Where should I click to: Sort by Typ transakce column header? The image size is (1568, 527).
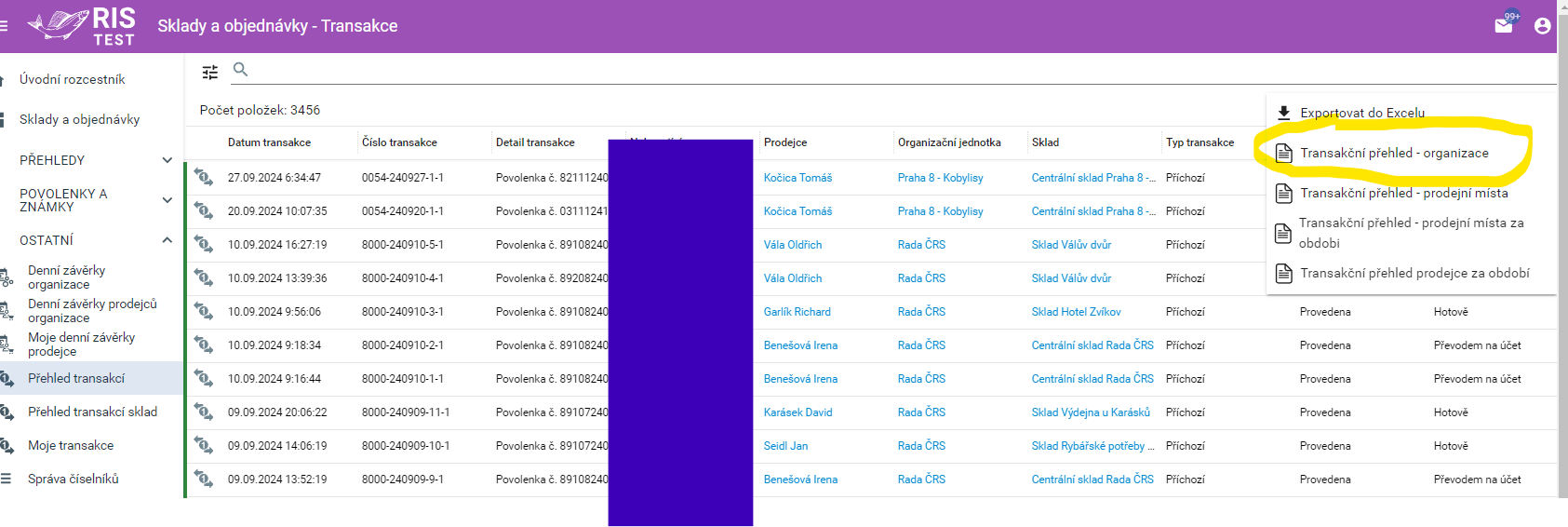[x=1199, y=142]
